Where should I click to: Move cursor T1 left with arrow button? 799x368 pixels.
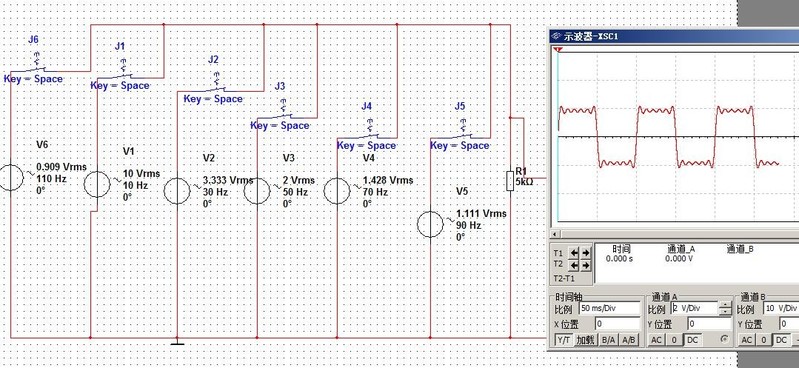point(575,253)
